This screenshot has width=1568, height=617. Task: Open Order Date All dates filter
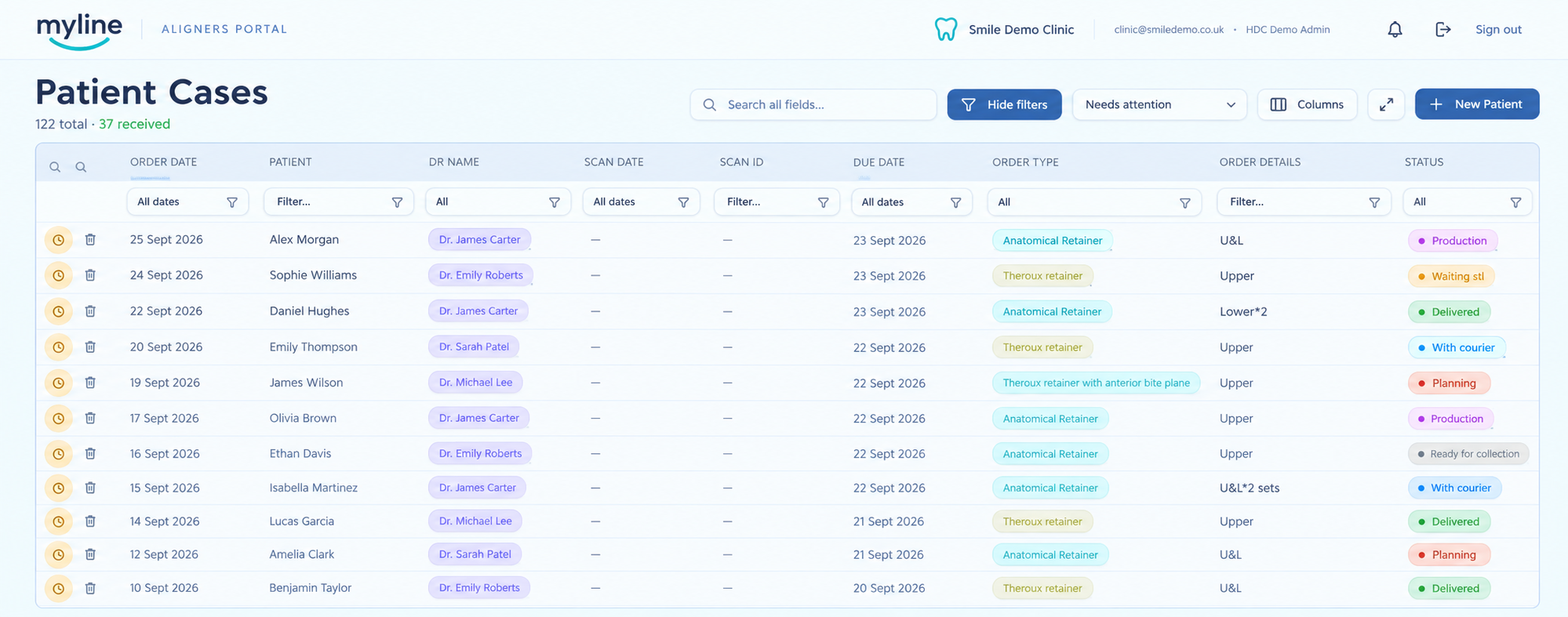pos(187,201)
